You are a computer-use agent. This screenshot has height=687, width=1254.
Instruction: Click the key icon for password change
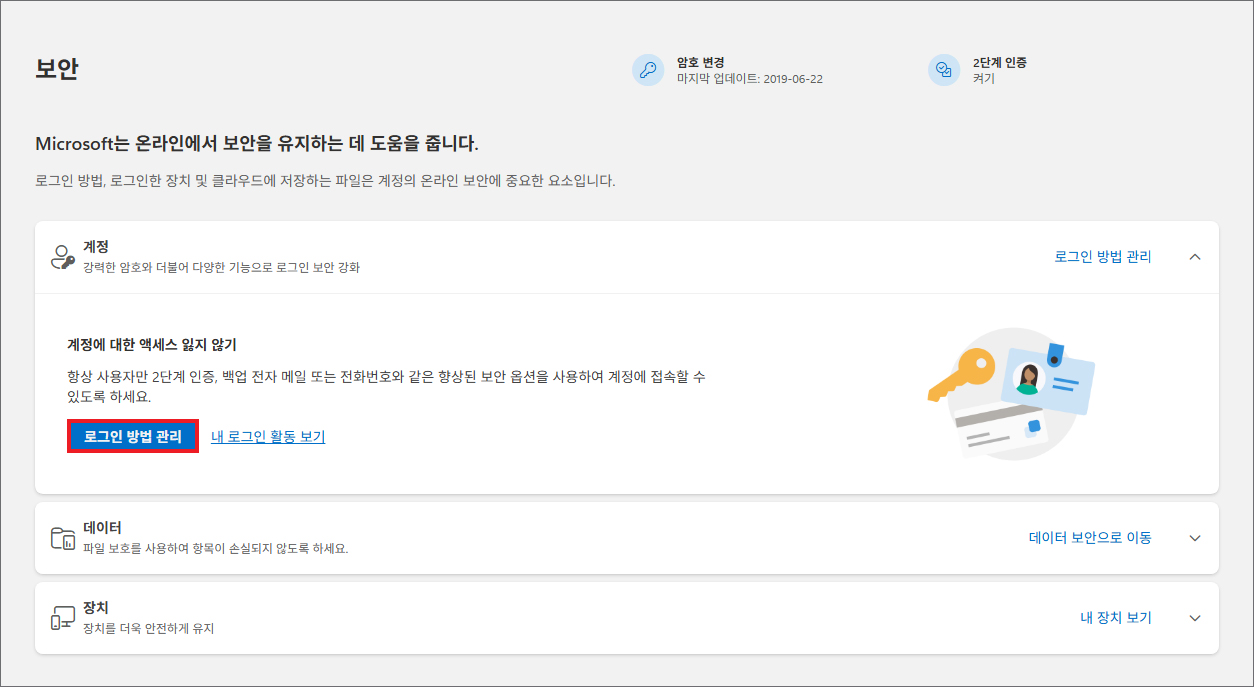tap(648, 70)
